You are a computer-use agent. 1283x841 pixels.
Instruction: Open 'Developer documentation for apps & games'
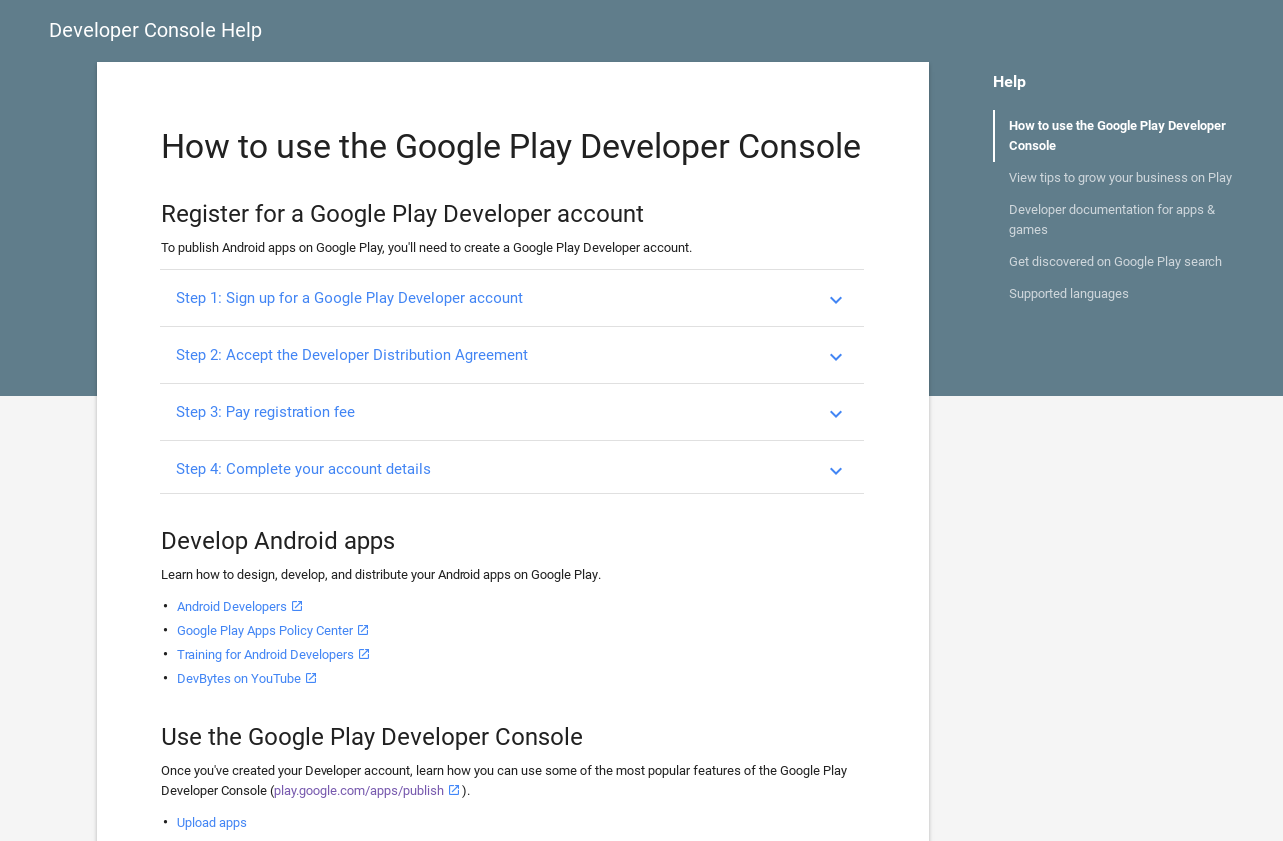[x=1112, y=220]
